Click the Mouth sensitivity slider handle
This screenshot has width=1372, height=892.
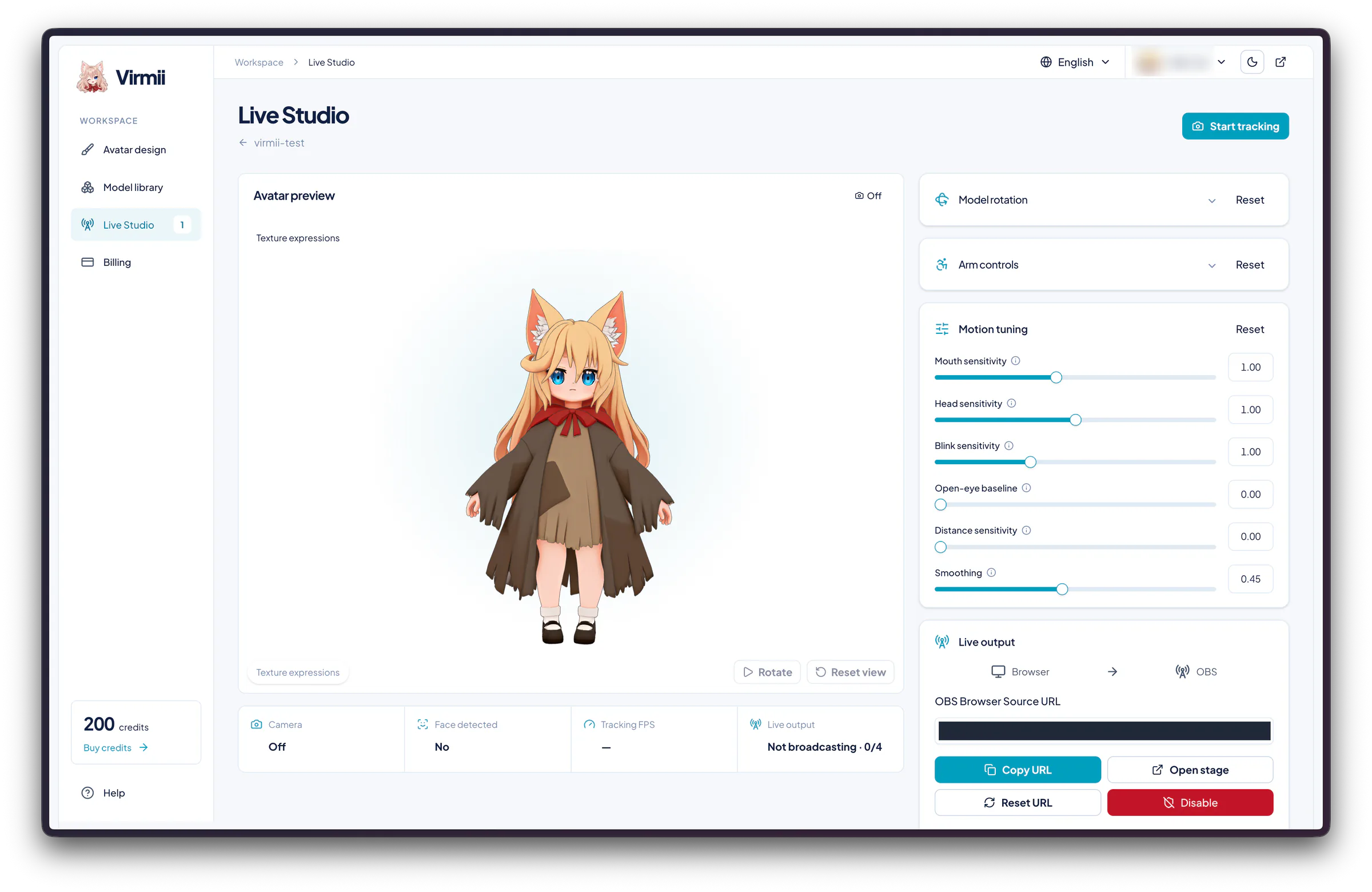(1055, 378)
